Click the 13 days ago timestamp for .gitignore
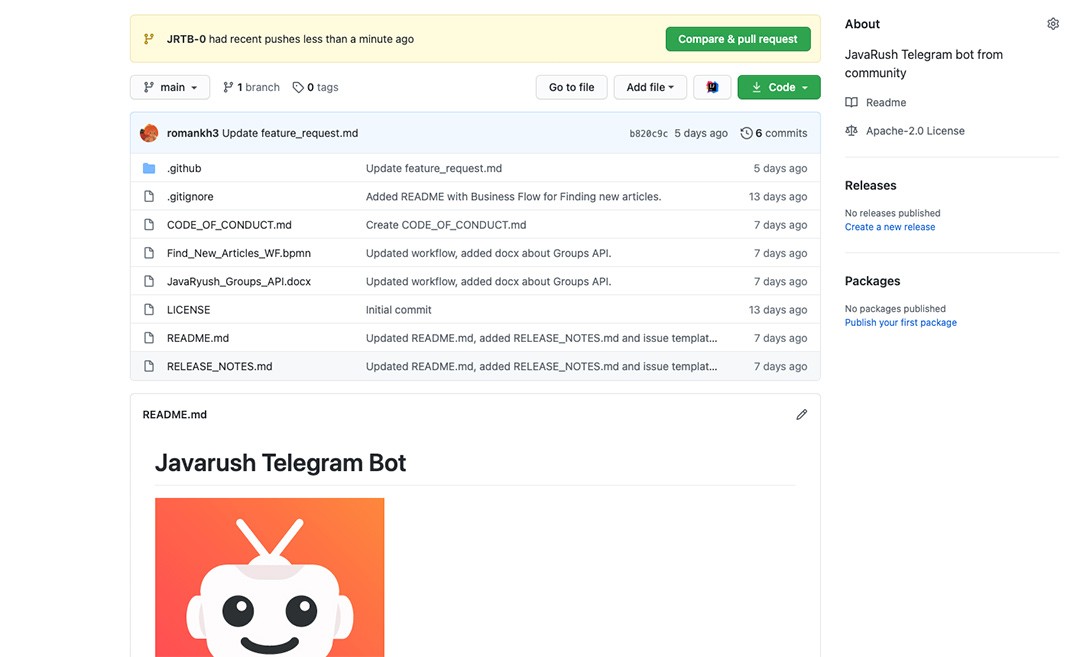The image size is (1080, 657). point(778,196)
